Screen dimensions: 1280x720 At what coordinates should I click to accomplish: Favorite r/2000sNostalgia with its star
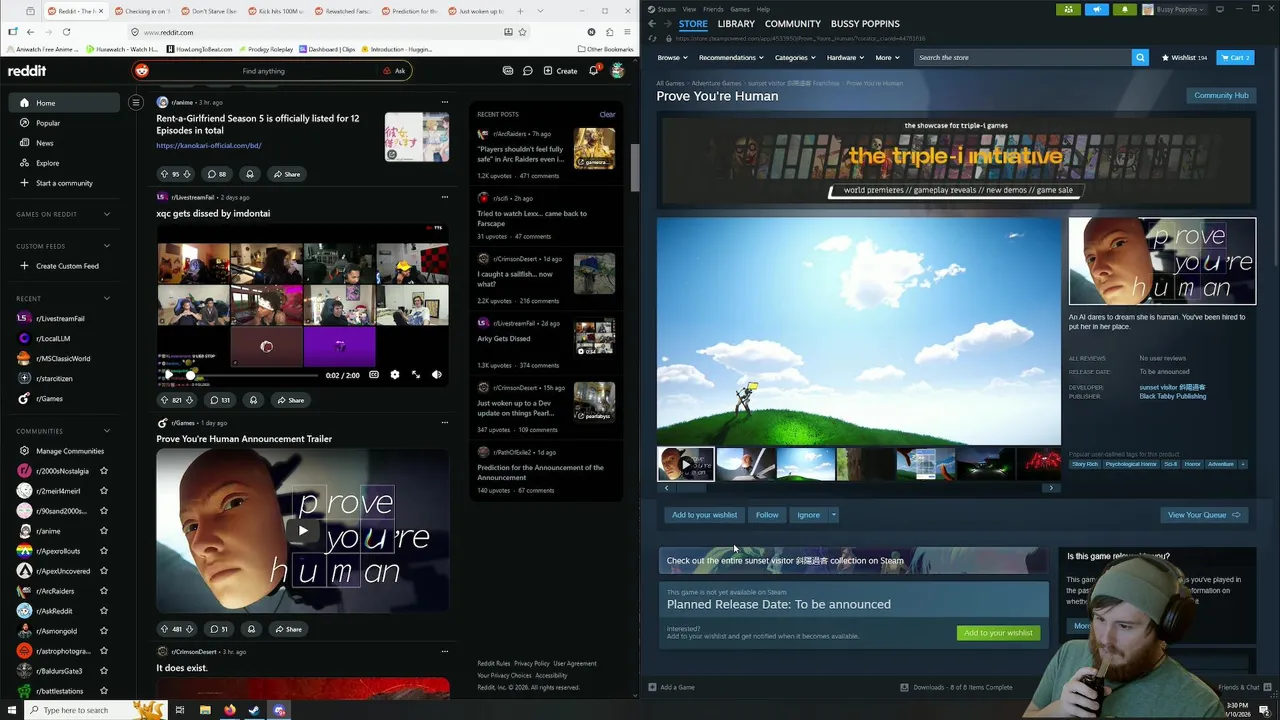[104, 471]
